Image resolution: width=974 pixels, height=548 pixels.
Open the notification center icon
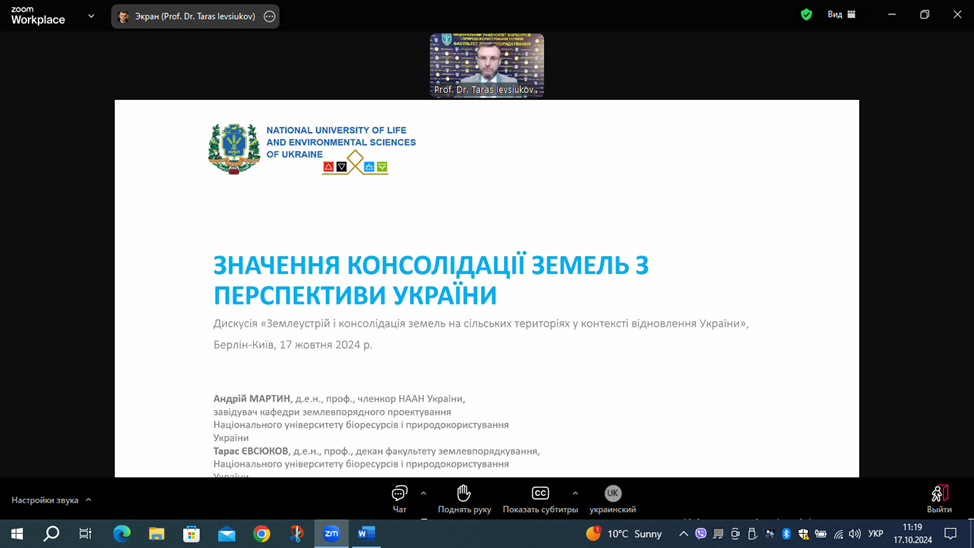[x=950, y=534]
